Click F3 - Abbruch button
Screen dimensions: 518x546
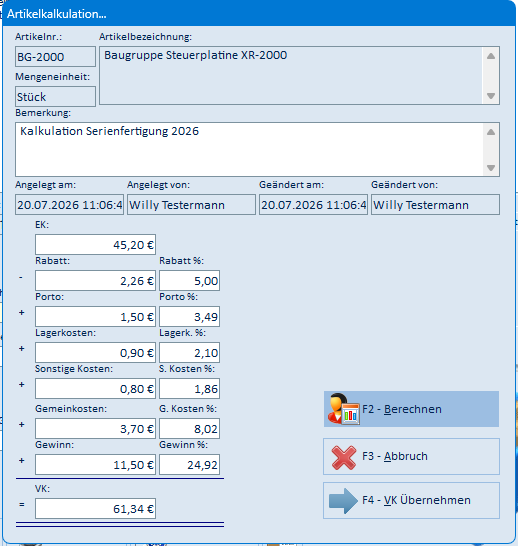coord(411,457)
